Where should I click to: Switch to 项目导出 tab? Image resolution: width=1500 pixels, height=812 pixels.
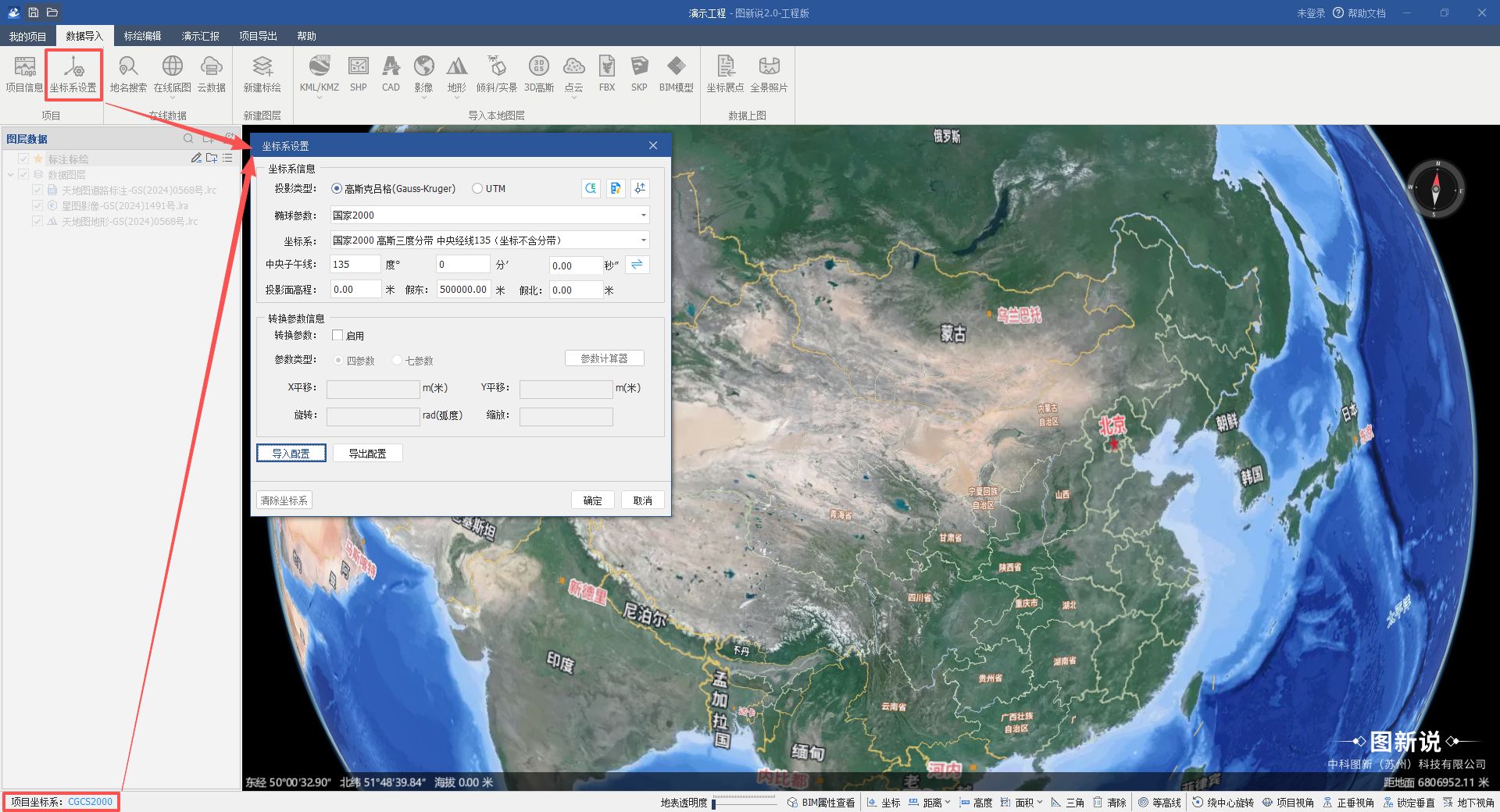(x=258, y=36)
